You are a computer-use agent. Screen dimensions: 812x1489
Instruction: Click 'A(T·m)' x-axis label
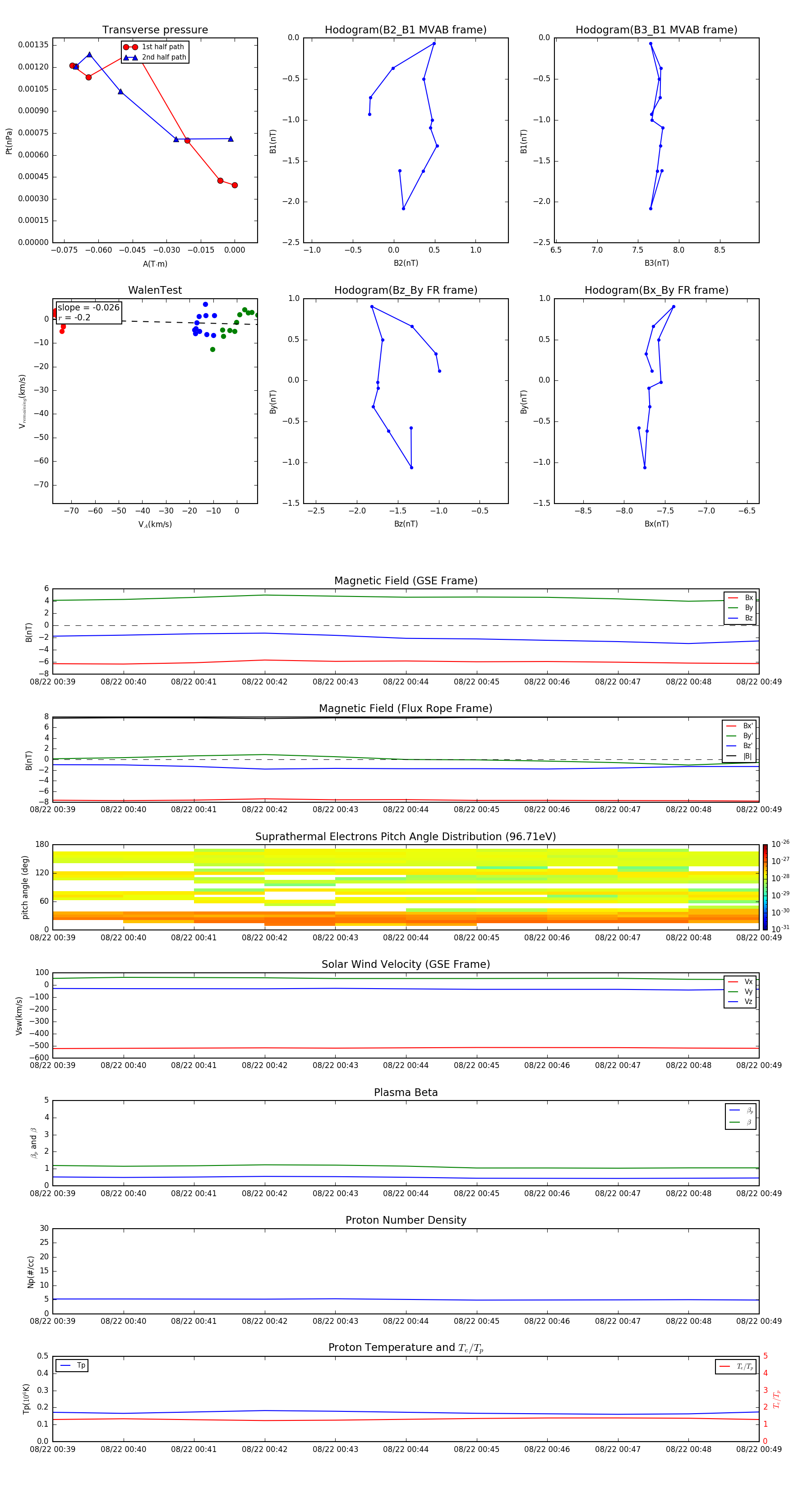click(155, 264)
